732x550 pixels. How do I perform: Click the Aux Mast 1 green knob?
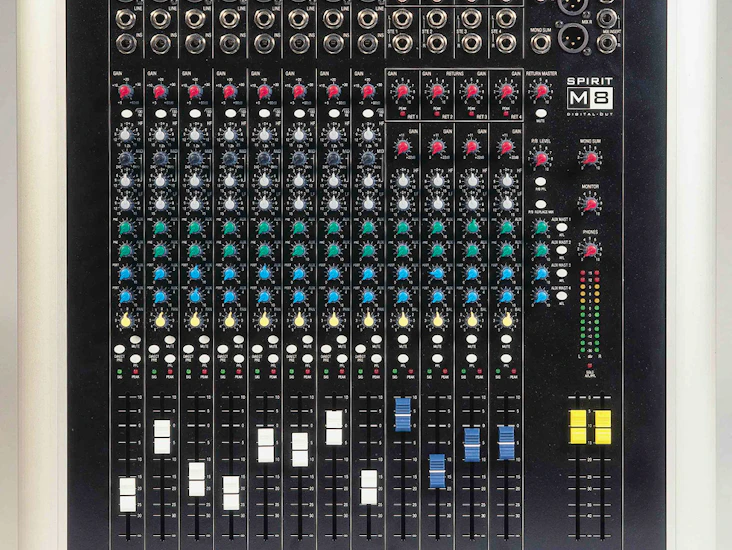pyautogui.click(x=541, y=227)
